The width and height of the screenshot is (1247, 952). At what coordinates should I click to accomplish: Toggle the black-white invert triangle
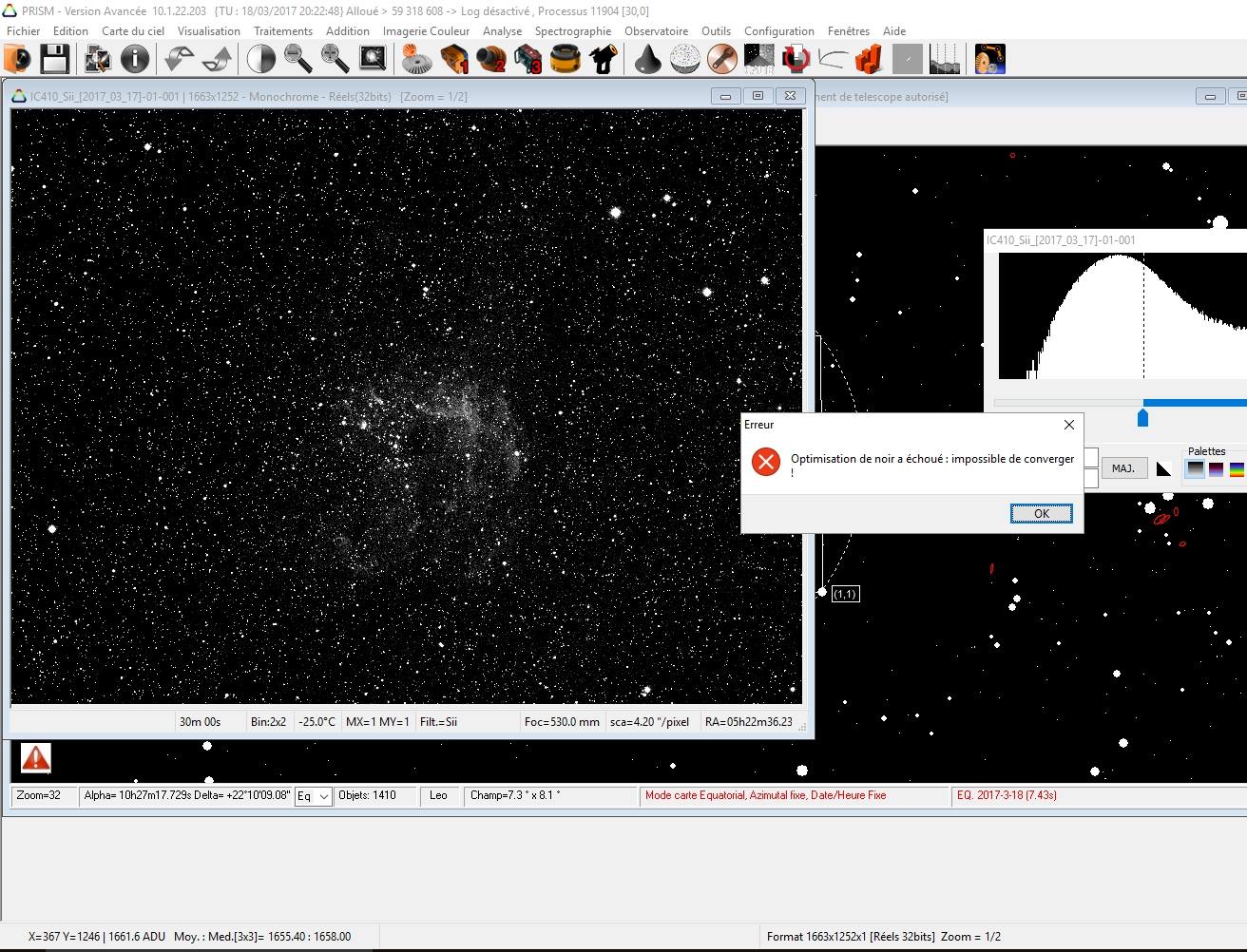tap(1163, 468)
